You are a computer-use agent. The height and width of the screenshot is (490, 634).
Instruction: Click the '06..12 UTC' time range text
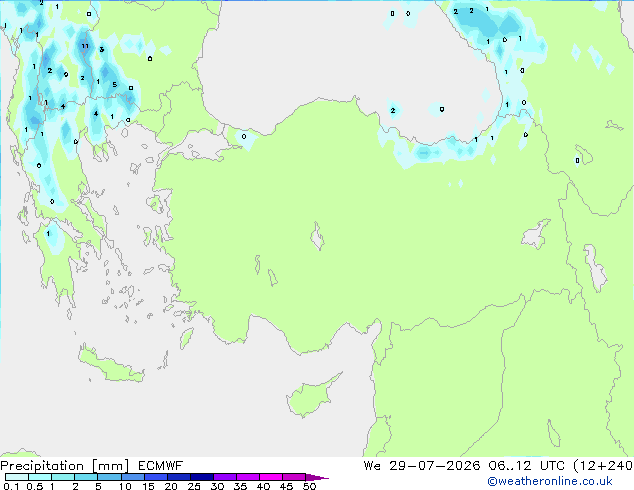[x=526, y=466]
